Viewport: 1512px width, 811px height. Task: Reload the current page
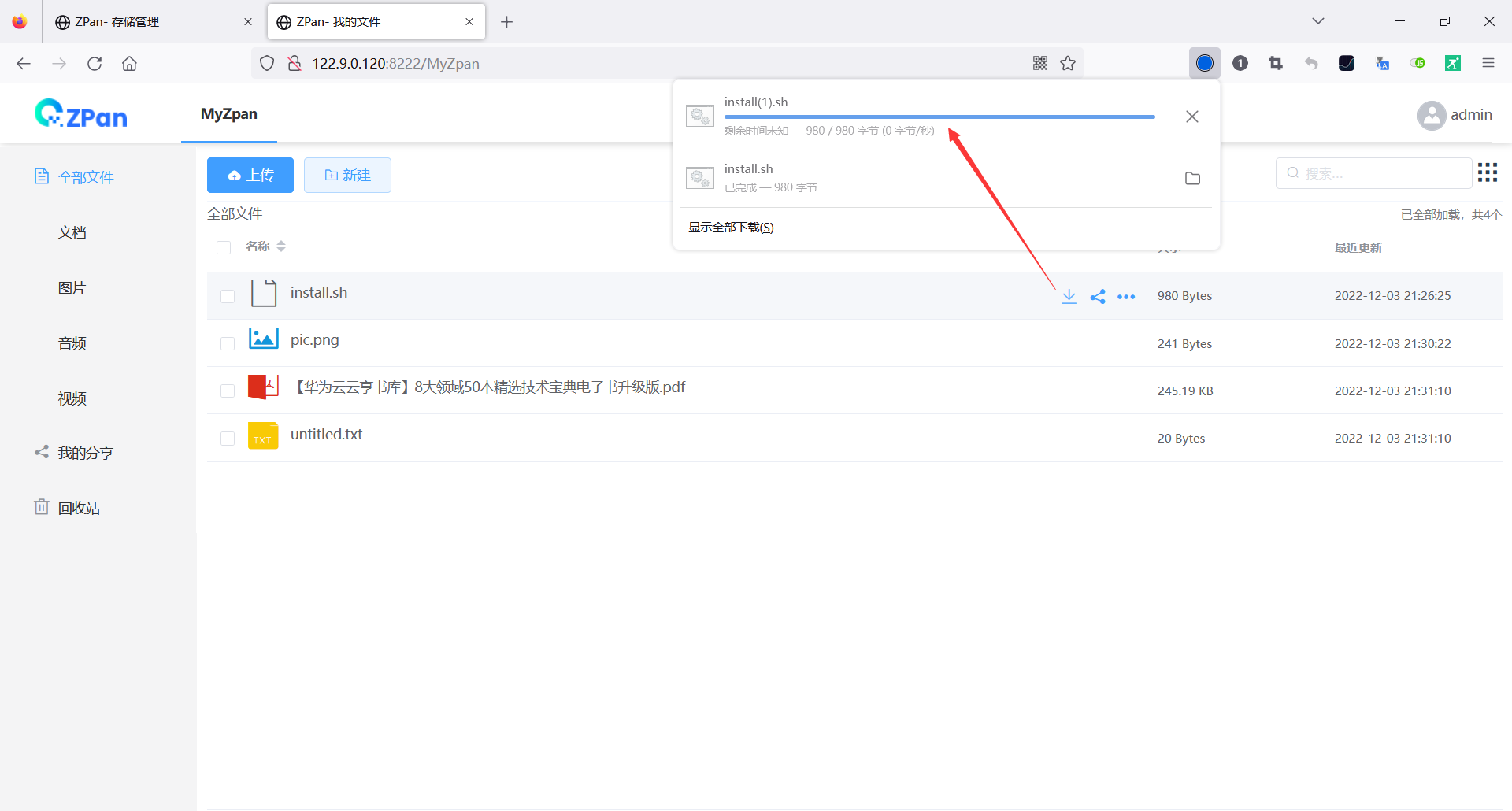[94, 63]
